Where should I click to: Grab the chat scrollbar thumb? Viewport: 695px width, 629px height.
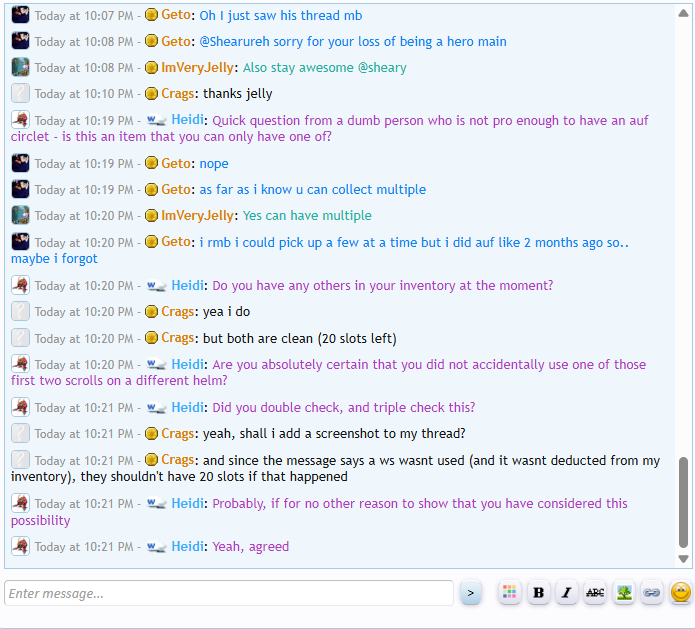click(683, 502)
